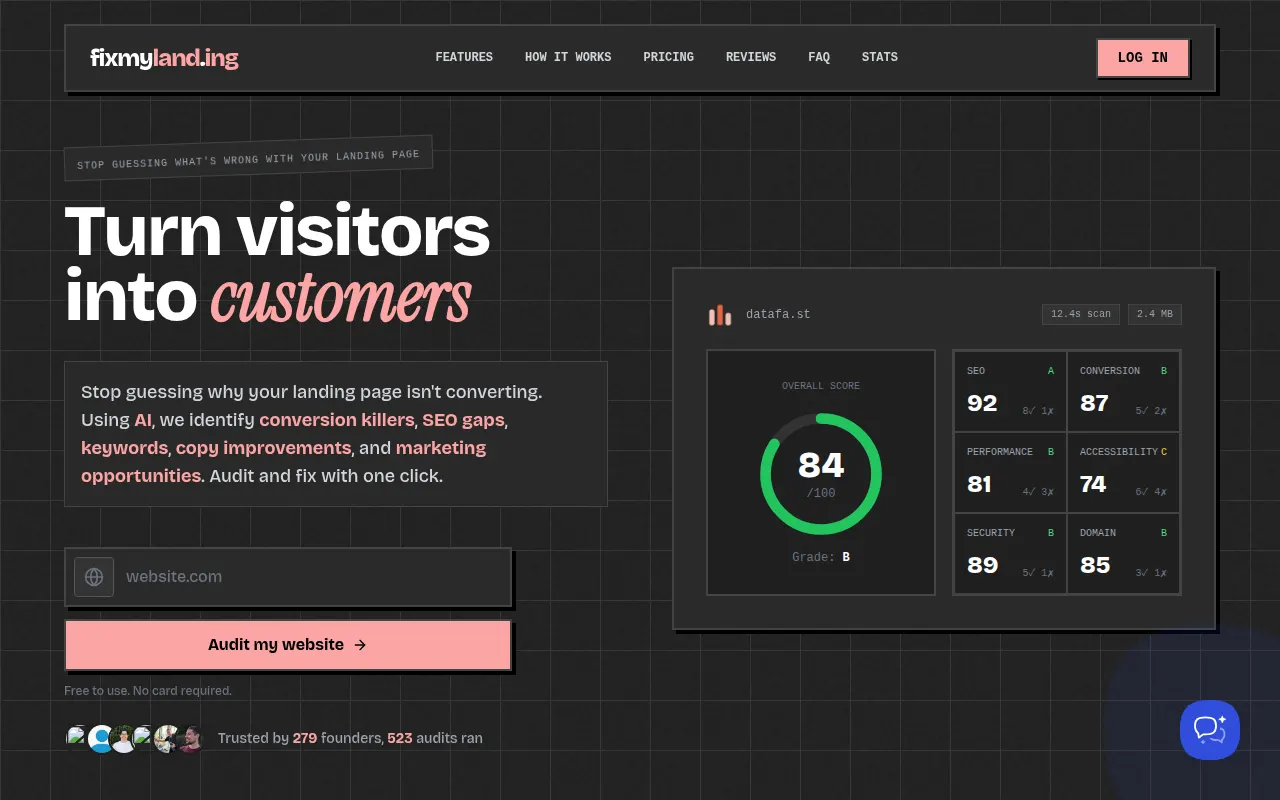Open the FAQ nav link
This screenshot has width=1280, height=800.
tap(819, 57)
